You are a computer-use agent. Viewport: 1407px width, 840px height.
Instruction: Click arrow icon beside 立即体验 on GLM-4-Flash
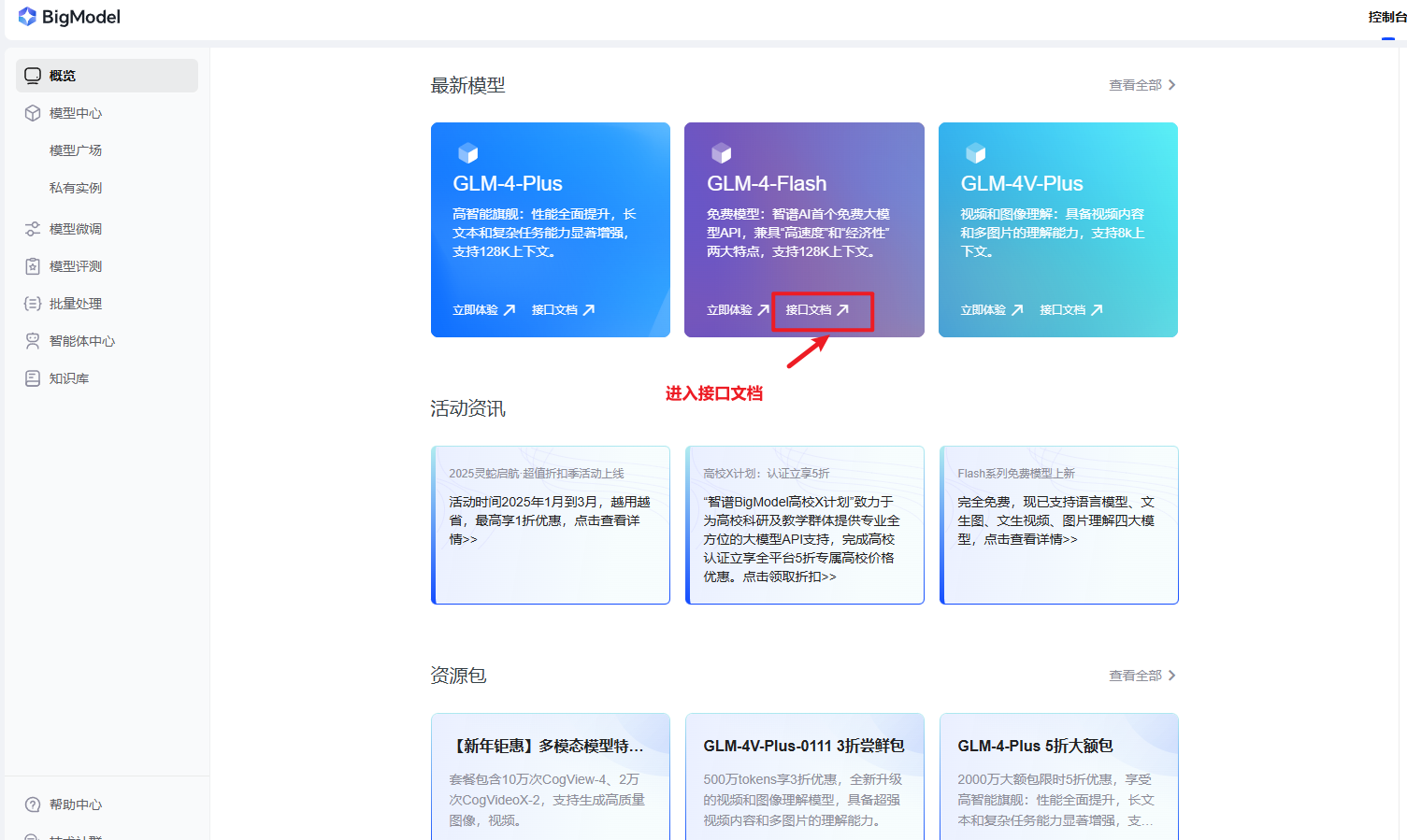click(x=764, y=310)
